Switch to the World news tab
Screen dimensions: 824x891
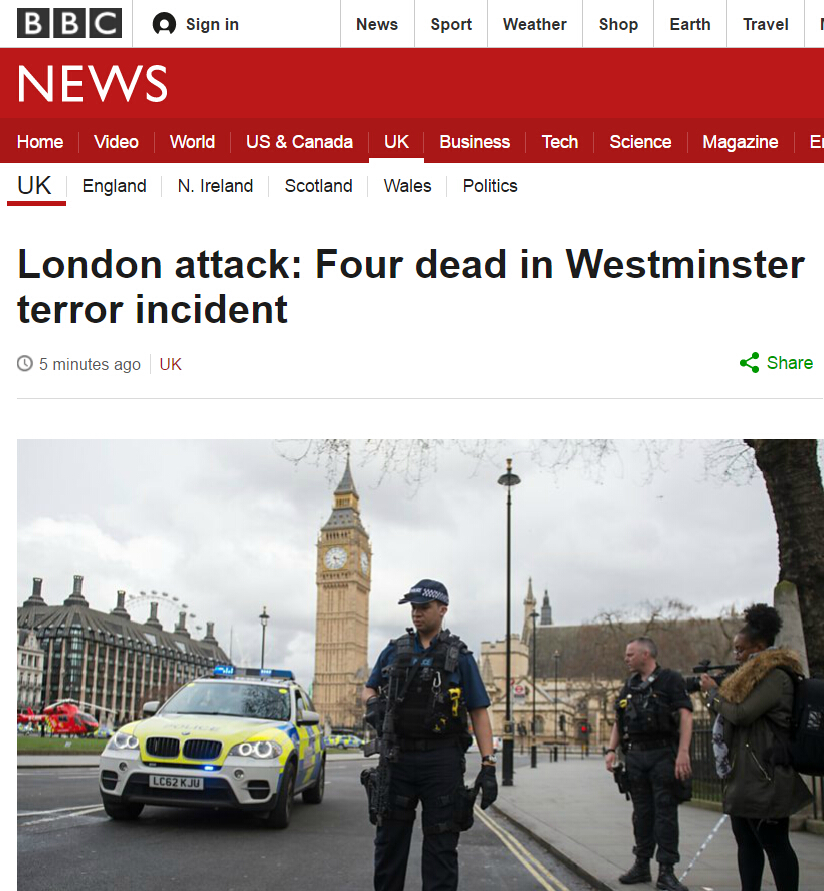(x=192, y=141)
